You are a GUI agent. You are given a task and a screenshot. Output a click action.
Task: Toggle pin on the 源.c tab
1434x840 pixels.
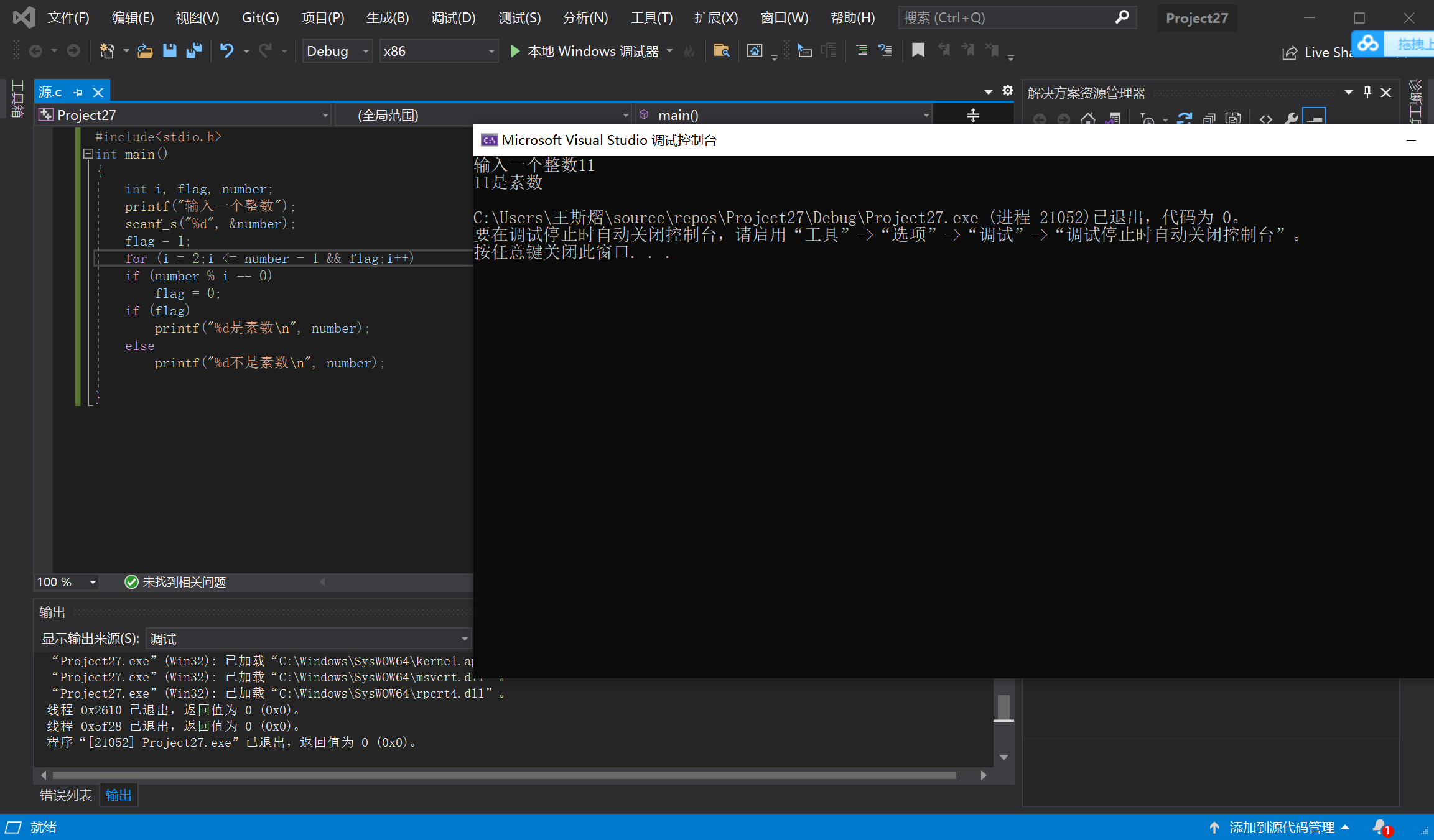[x=78, y=93]
